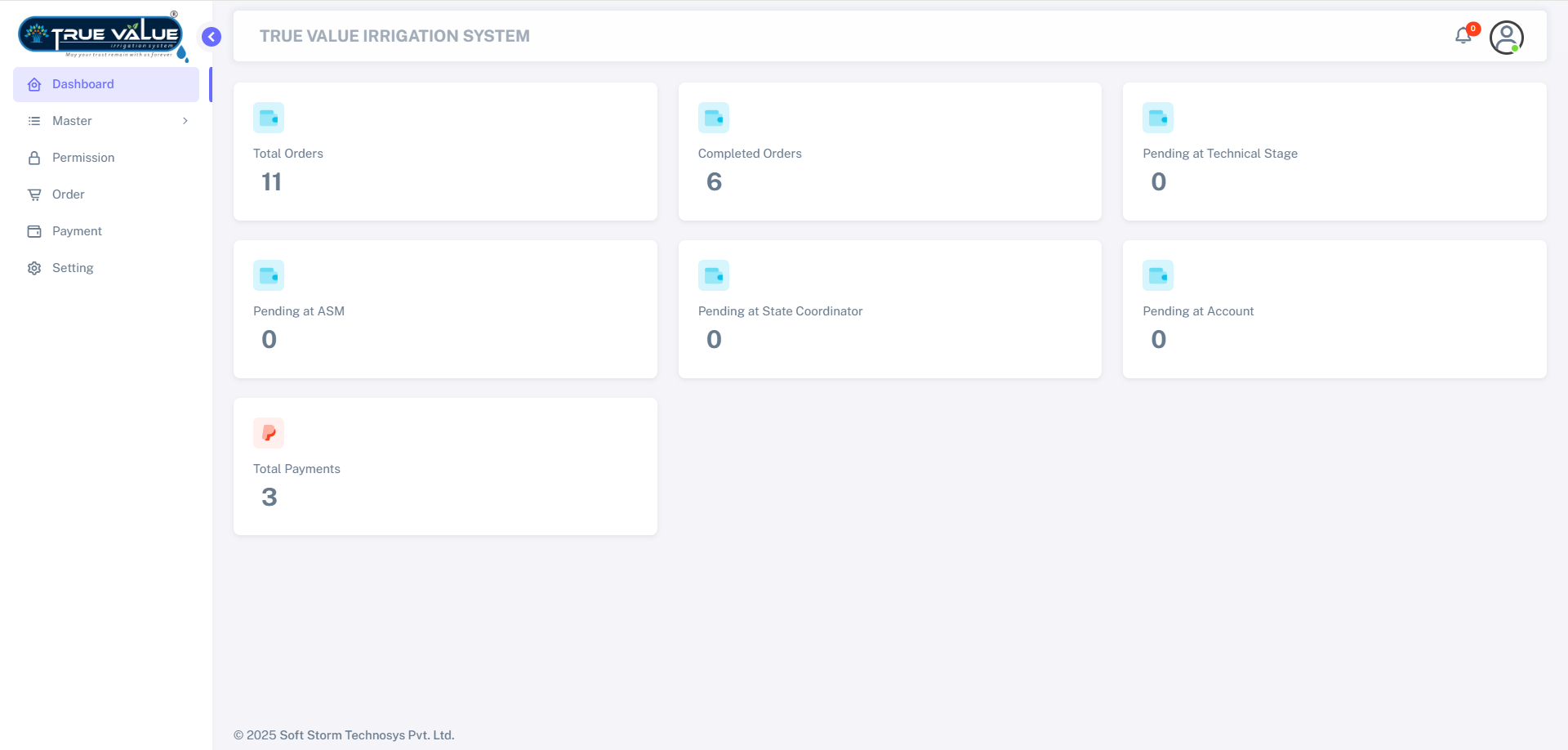Select the Dashboard home icon
Viewport: 1568px width, 750px height.
point(33,84)
